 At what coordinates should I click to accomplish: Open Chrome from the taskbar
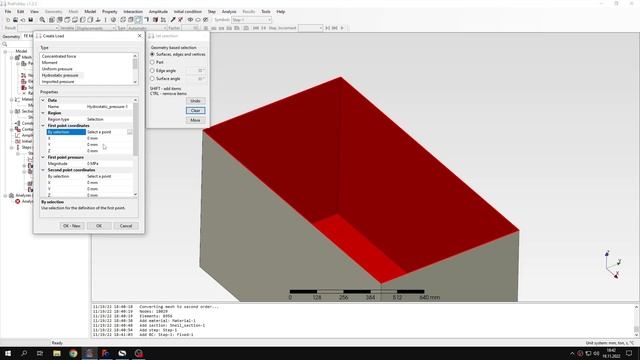coord(73,353)
